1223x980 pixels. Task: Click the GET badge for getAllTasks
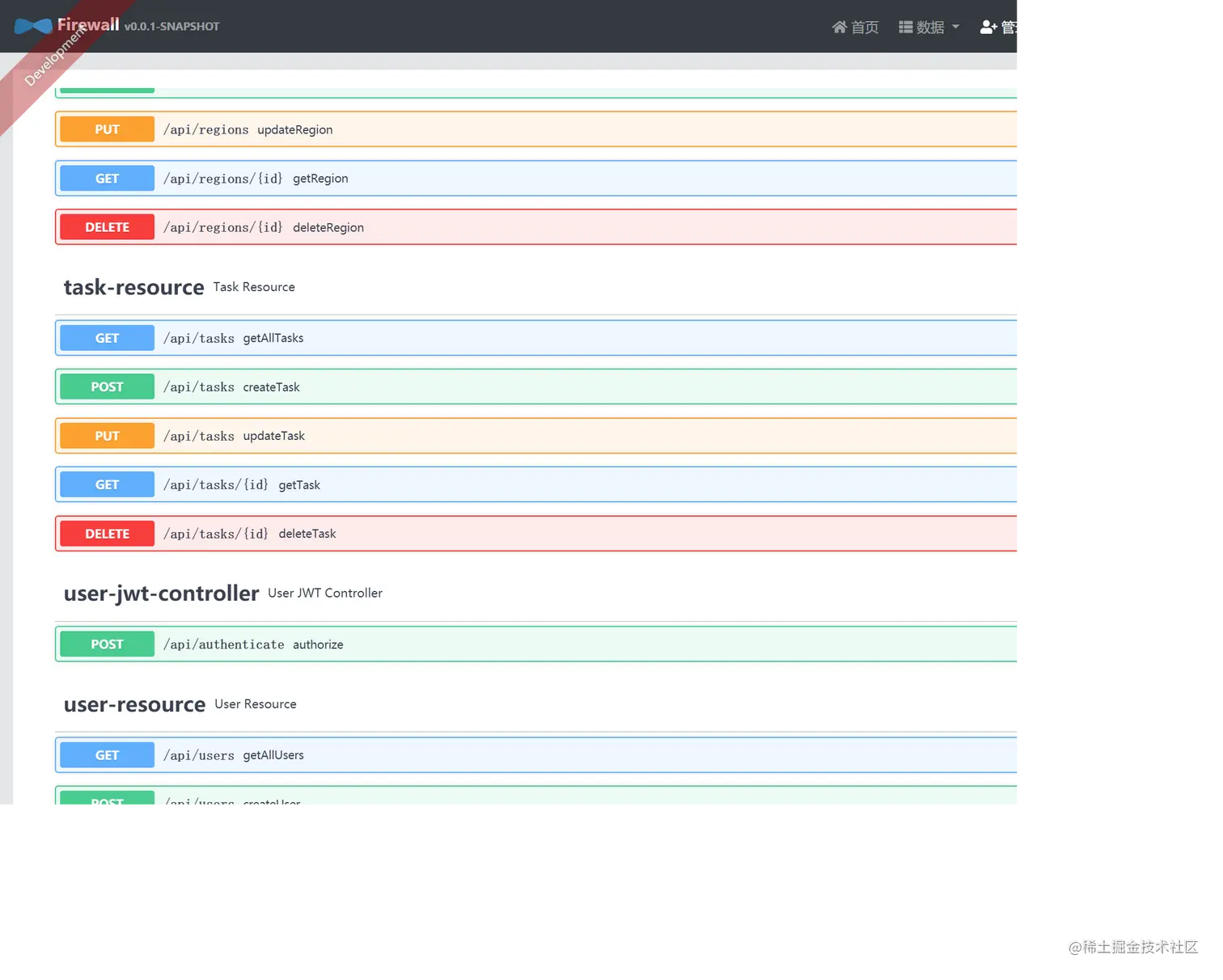(x=107, y=338)
